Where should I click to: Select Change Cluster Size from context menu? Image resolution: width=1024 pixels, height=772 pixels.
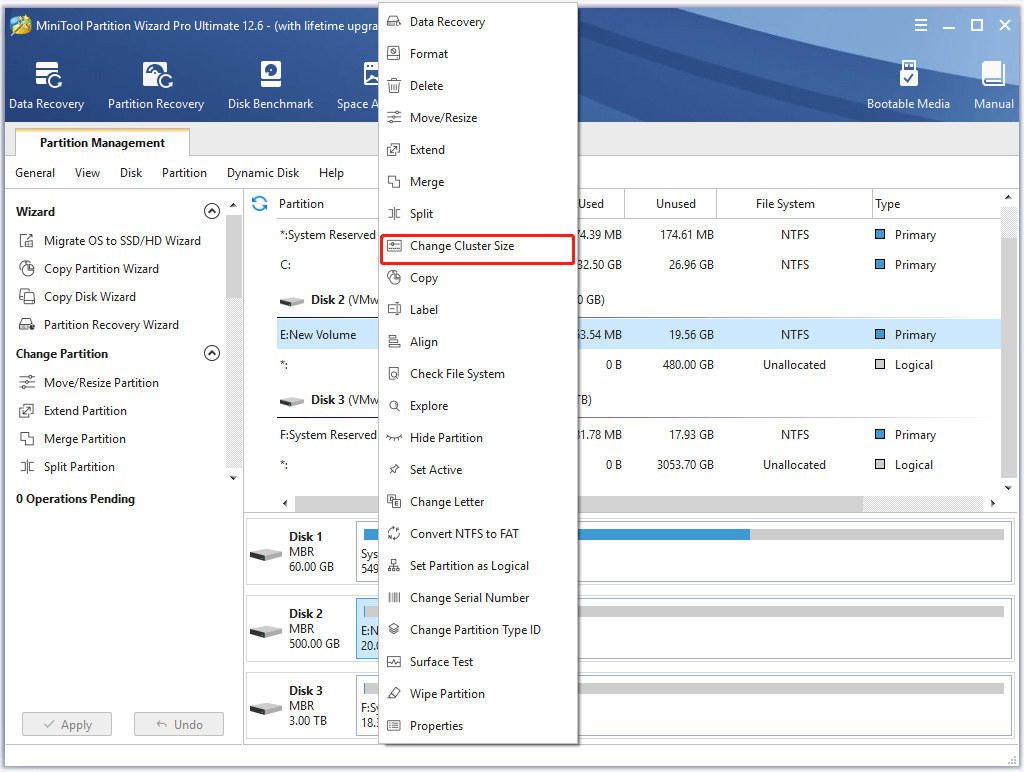[463, 245]
